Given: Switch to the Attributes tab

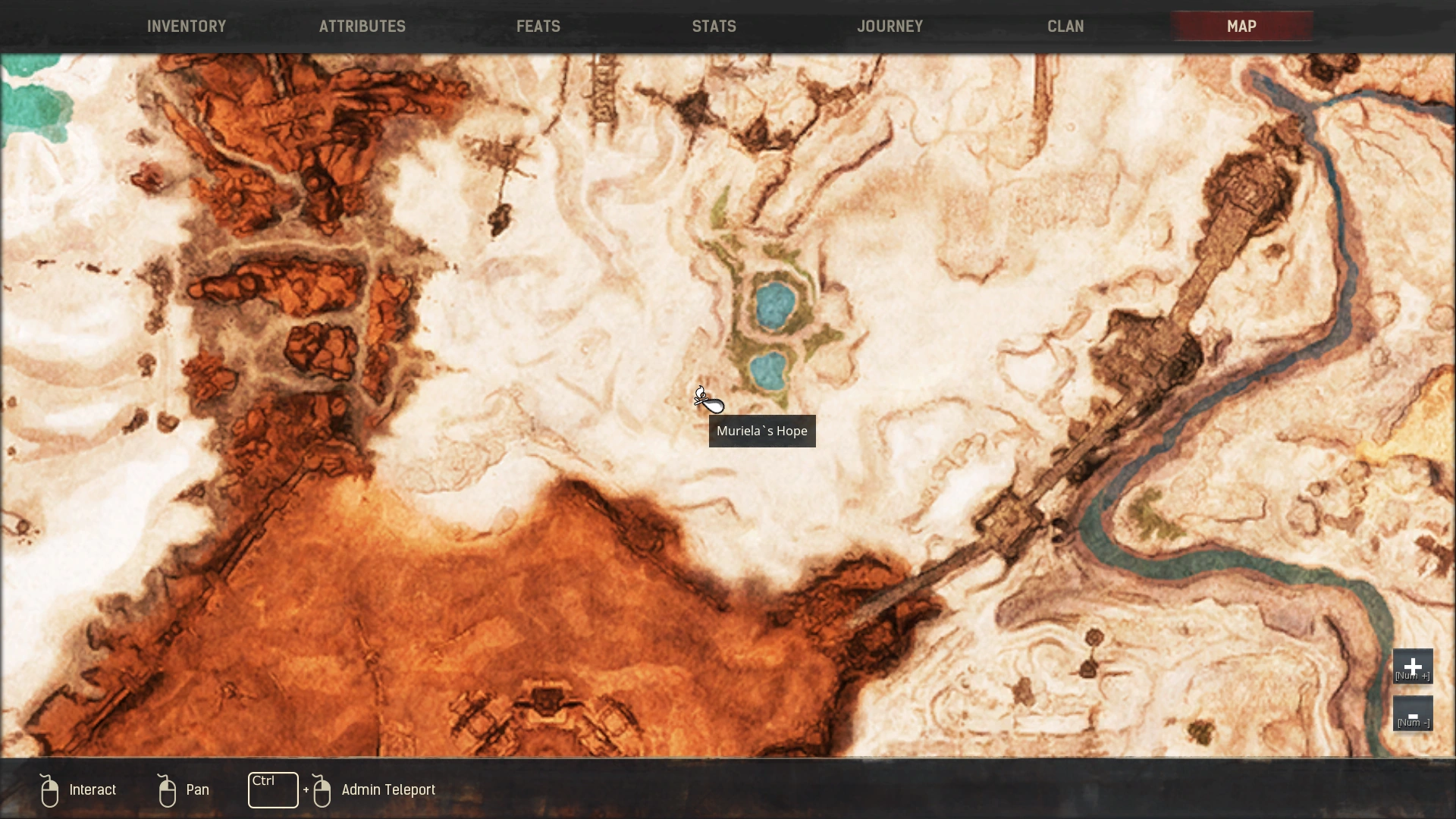Looking at the screenshot, I should pyautogui.click(x=362, y=27).
